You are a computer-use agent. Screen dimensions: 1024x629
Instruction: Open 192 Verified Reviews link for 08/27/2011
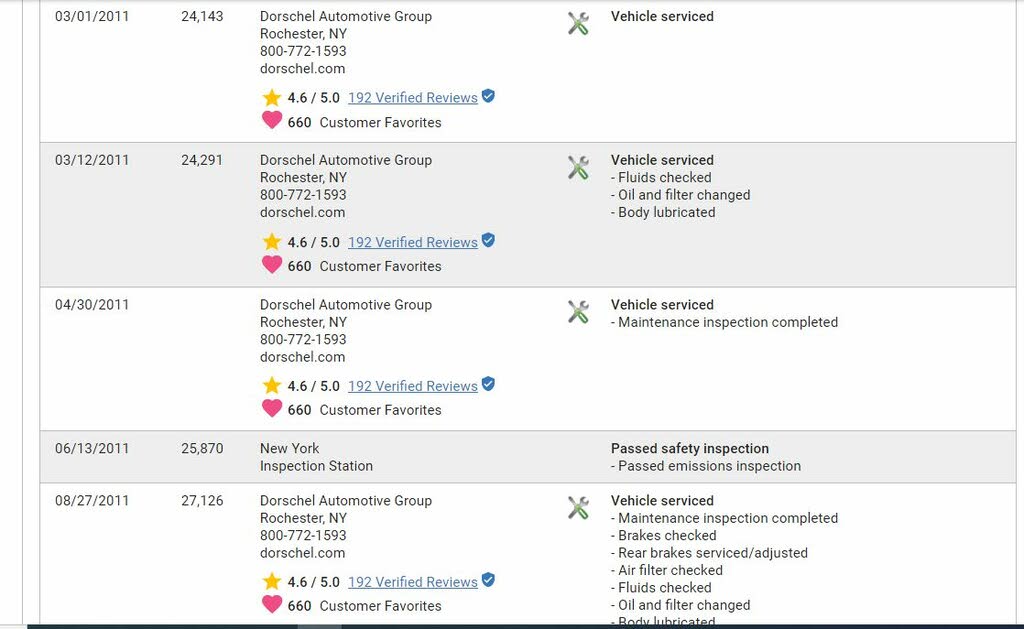coord(413,582)
